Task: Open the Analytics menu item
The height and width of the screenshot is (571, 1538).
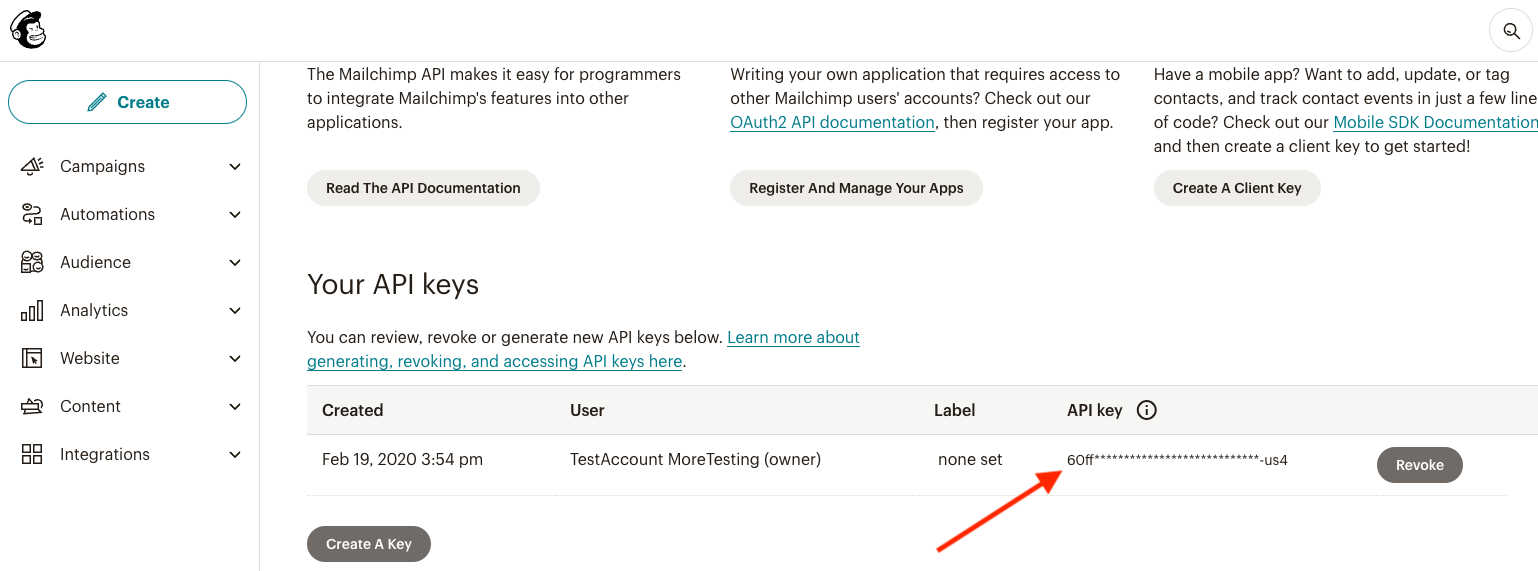Action: coord(130,310)
